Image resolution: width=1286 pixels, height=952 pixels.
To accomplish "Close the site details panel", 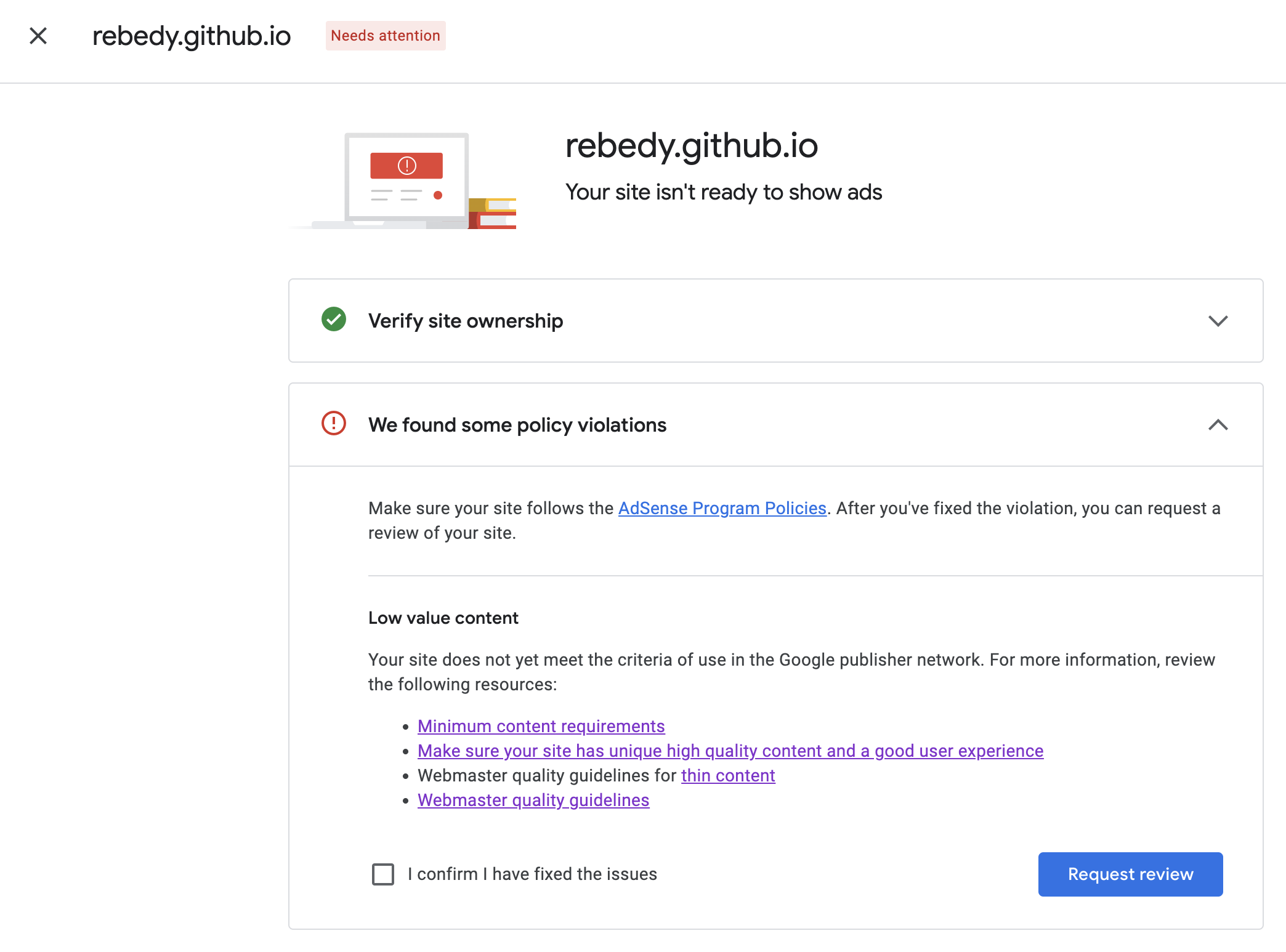I will pos(38,36).
